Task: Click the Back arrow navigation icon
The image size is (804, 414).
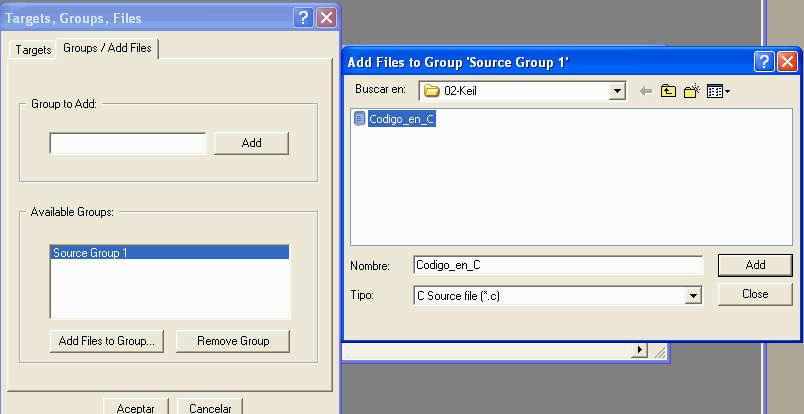Action: click(x=646, y=91)
